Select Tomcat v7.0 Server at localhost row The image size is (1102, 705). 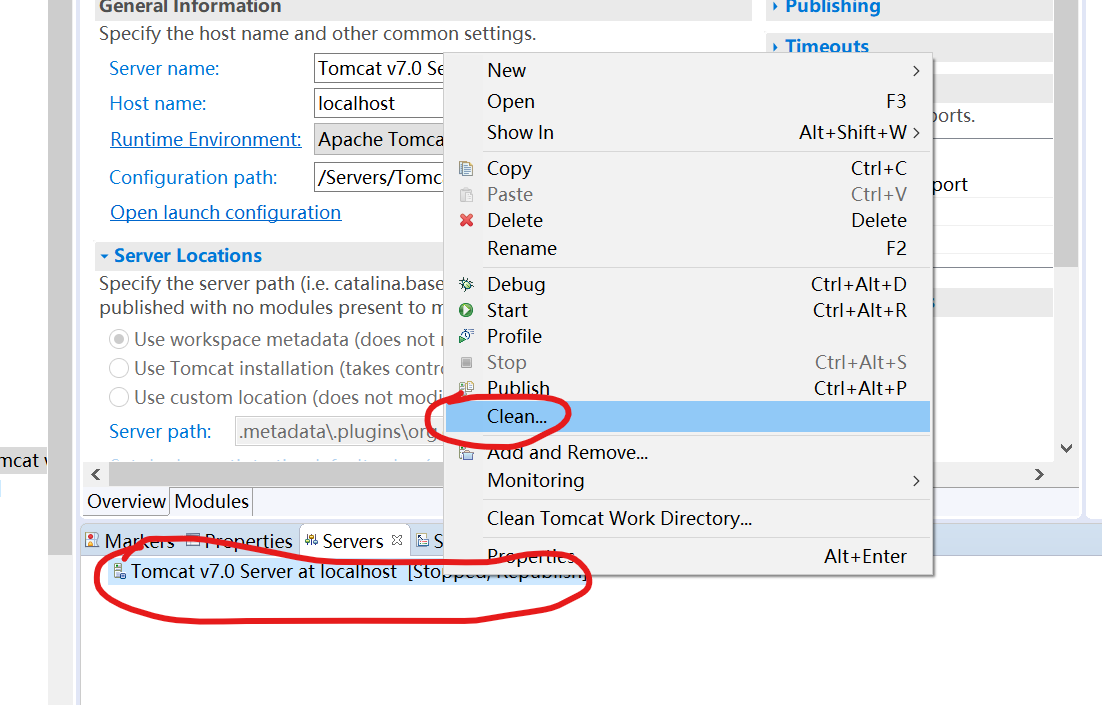[x=348, y=571]
